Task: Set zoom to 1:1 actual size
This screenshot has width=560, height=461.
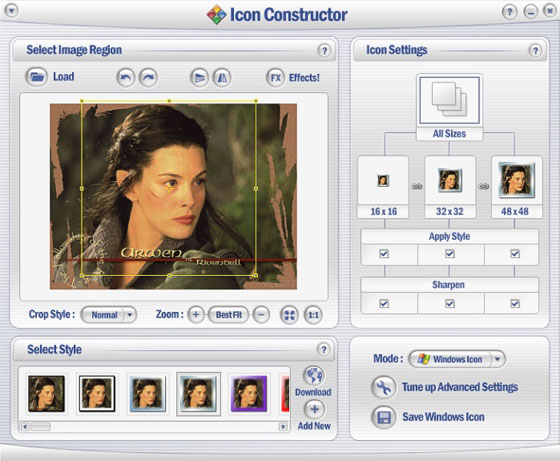Action: (313, 315)
